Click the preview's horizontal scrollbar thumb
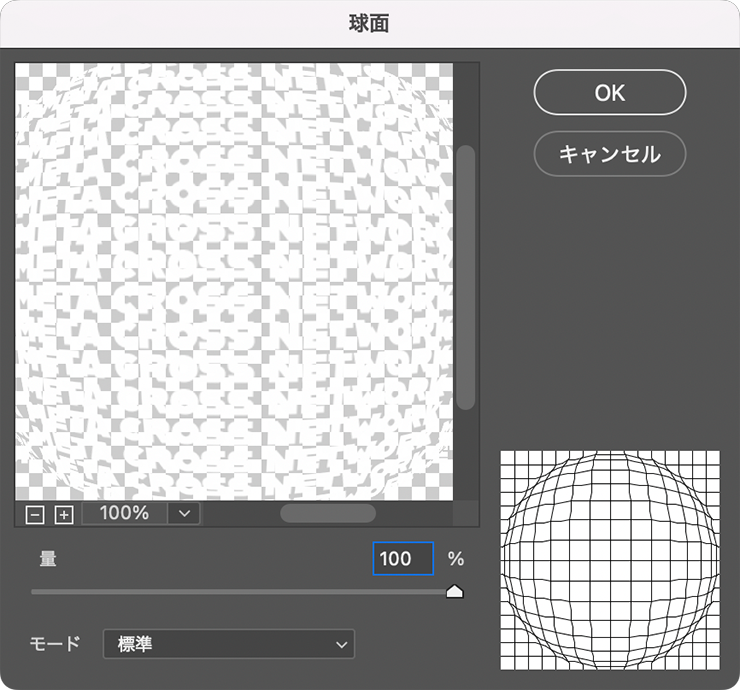 tap(327, 513)
